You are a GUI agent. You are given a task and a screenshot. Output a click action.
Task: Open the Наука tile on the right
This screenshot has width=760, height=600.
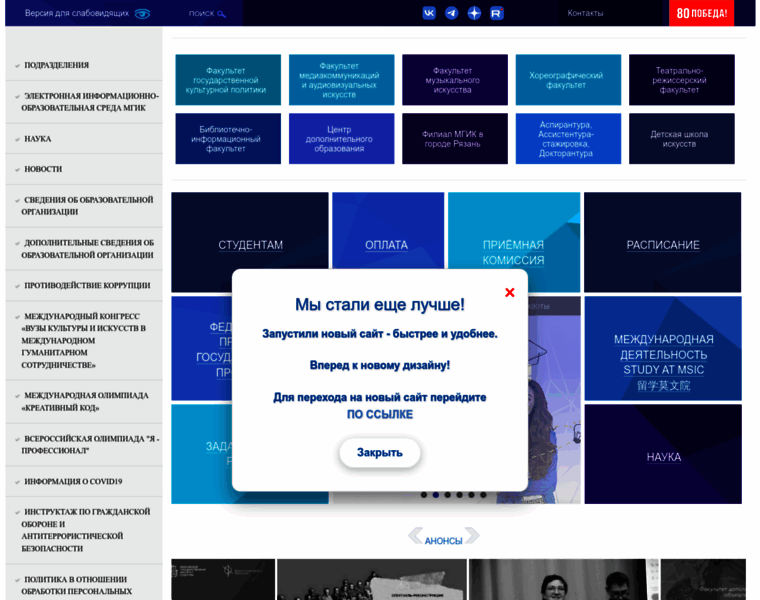click(x=663, y=454)
